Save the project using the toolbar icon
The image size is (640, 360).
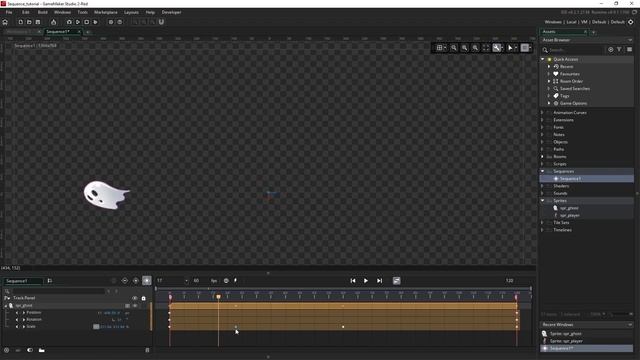38,22
